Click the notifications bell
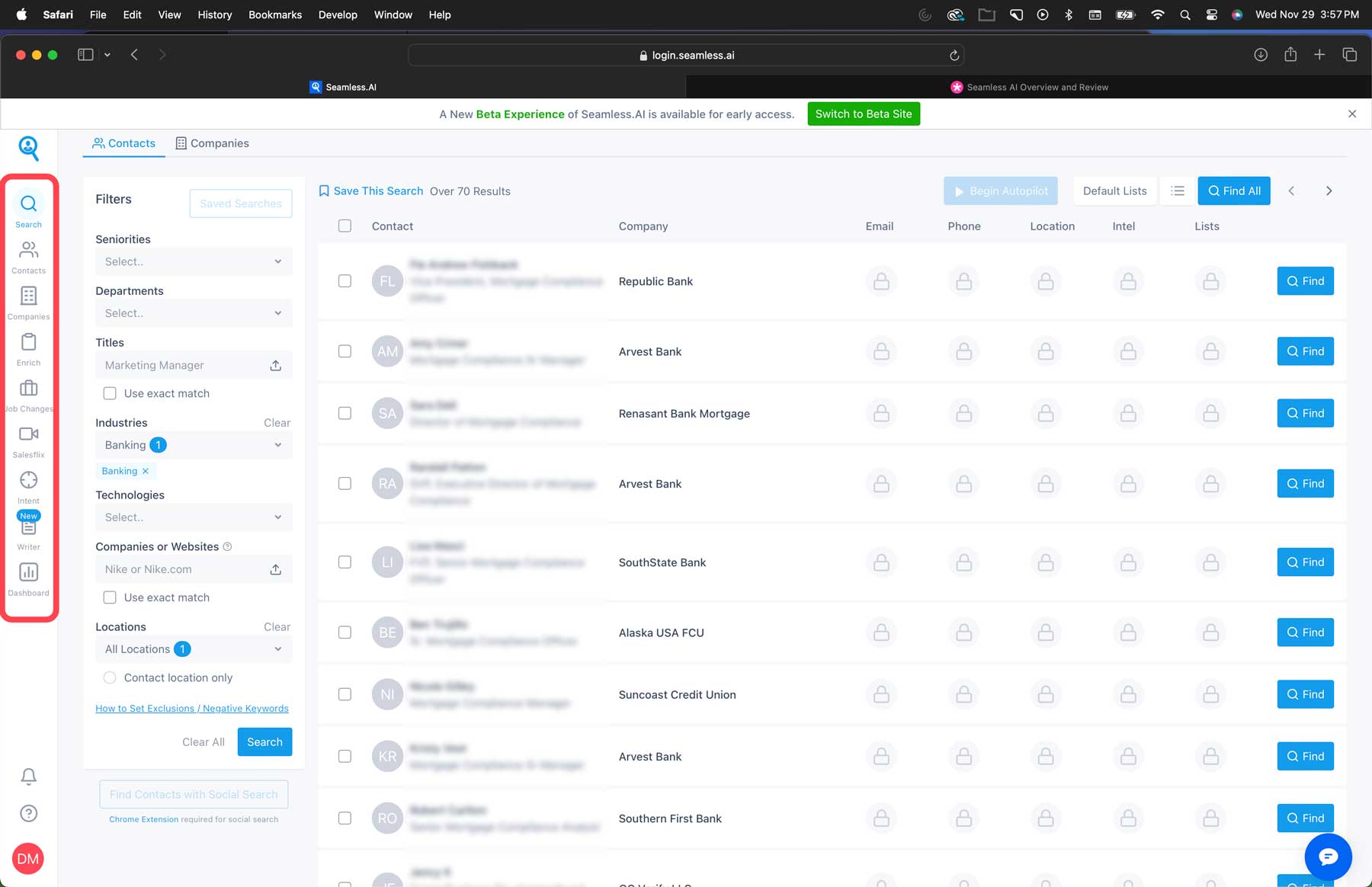Image resolution: width=1372 pixels, height=887 pixels. coord(28,776)
